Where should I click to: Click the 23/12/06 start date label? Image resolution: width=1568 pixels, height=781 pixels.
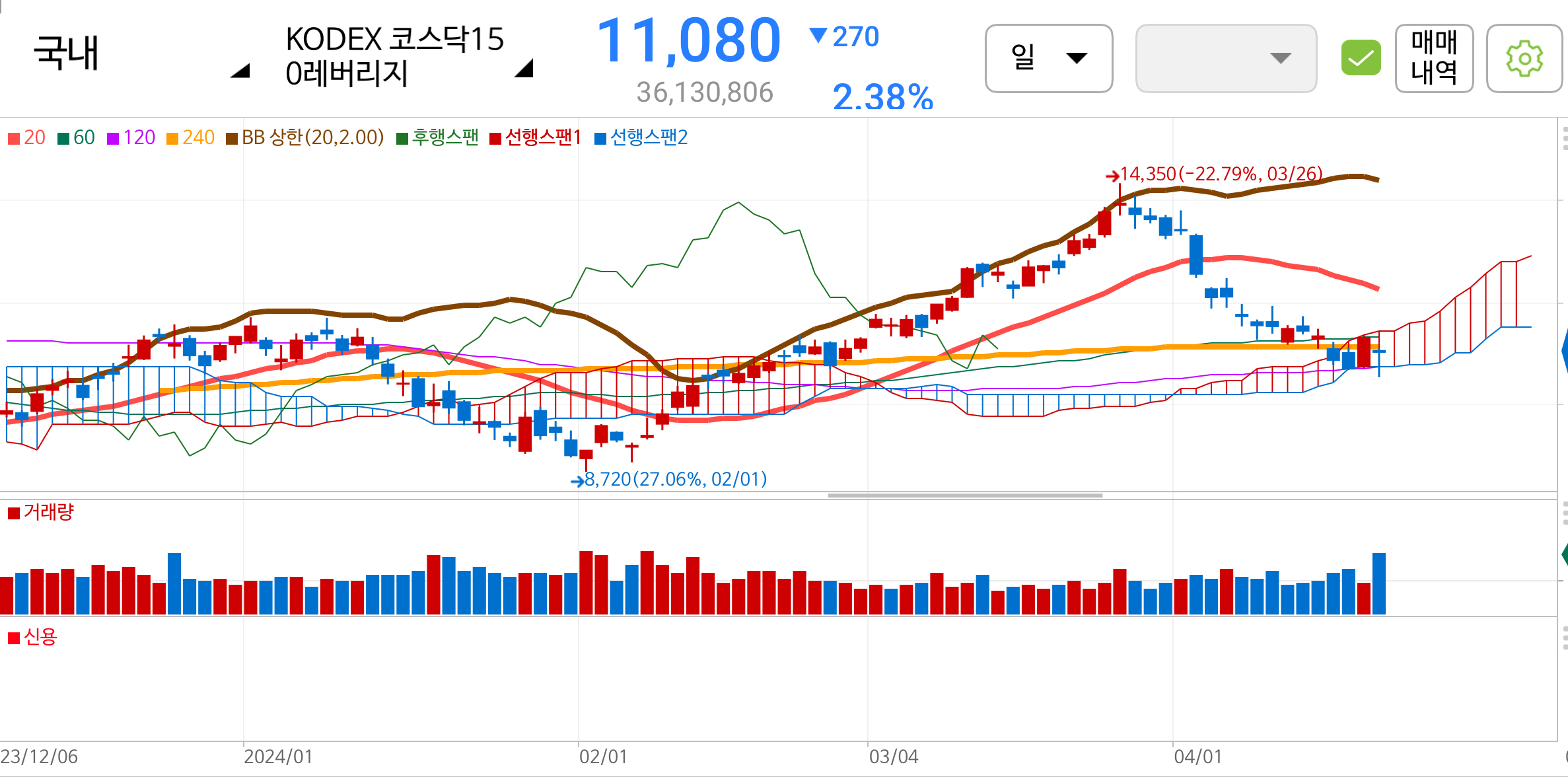(x=39, y=757)
